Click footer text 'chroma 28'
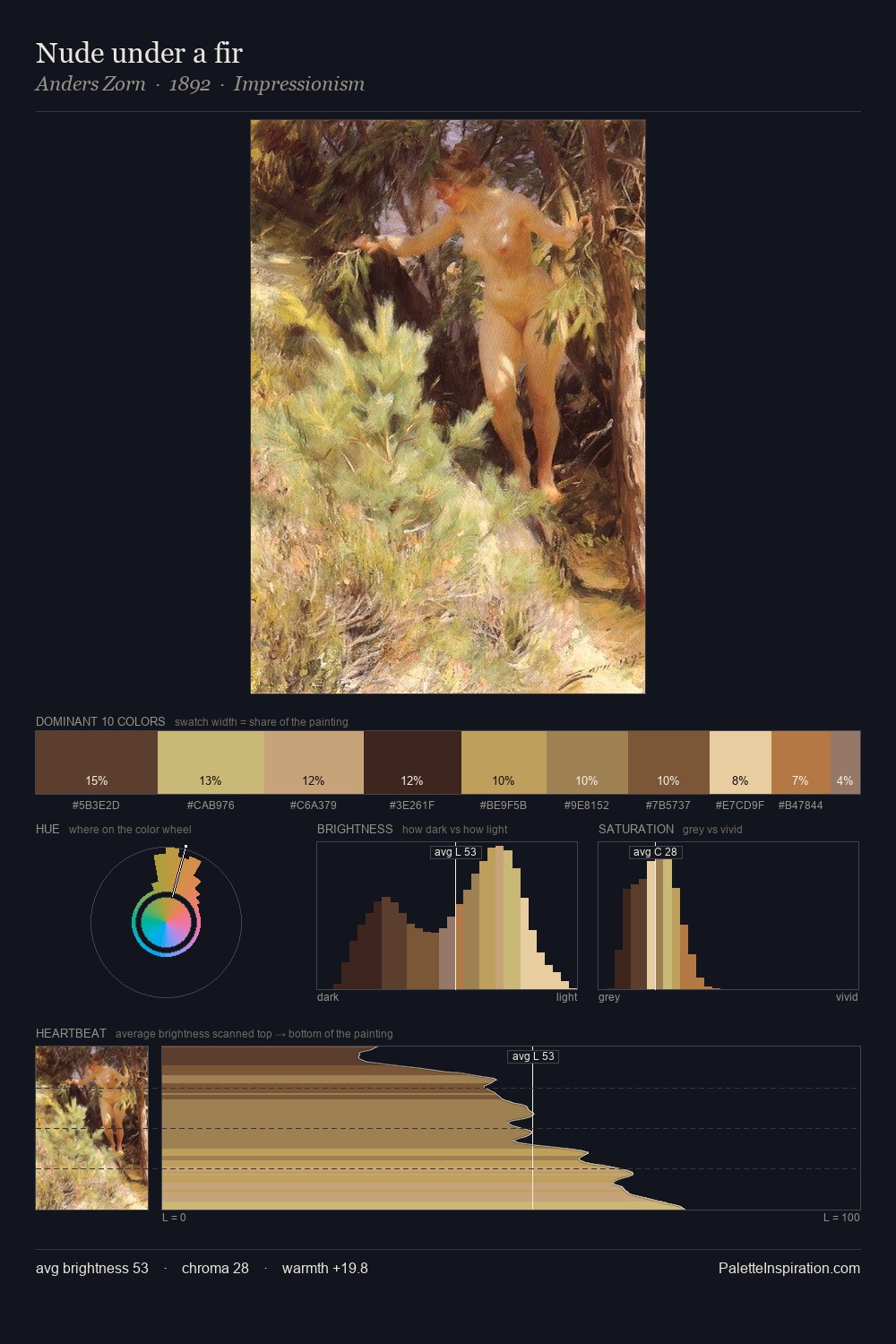 coord(215,1268)
